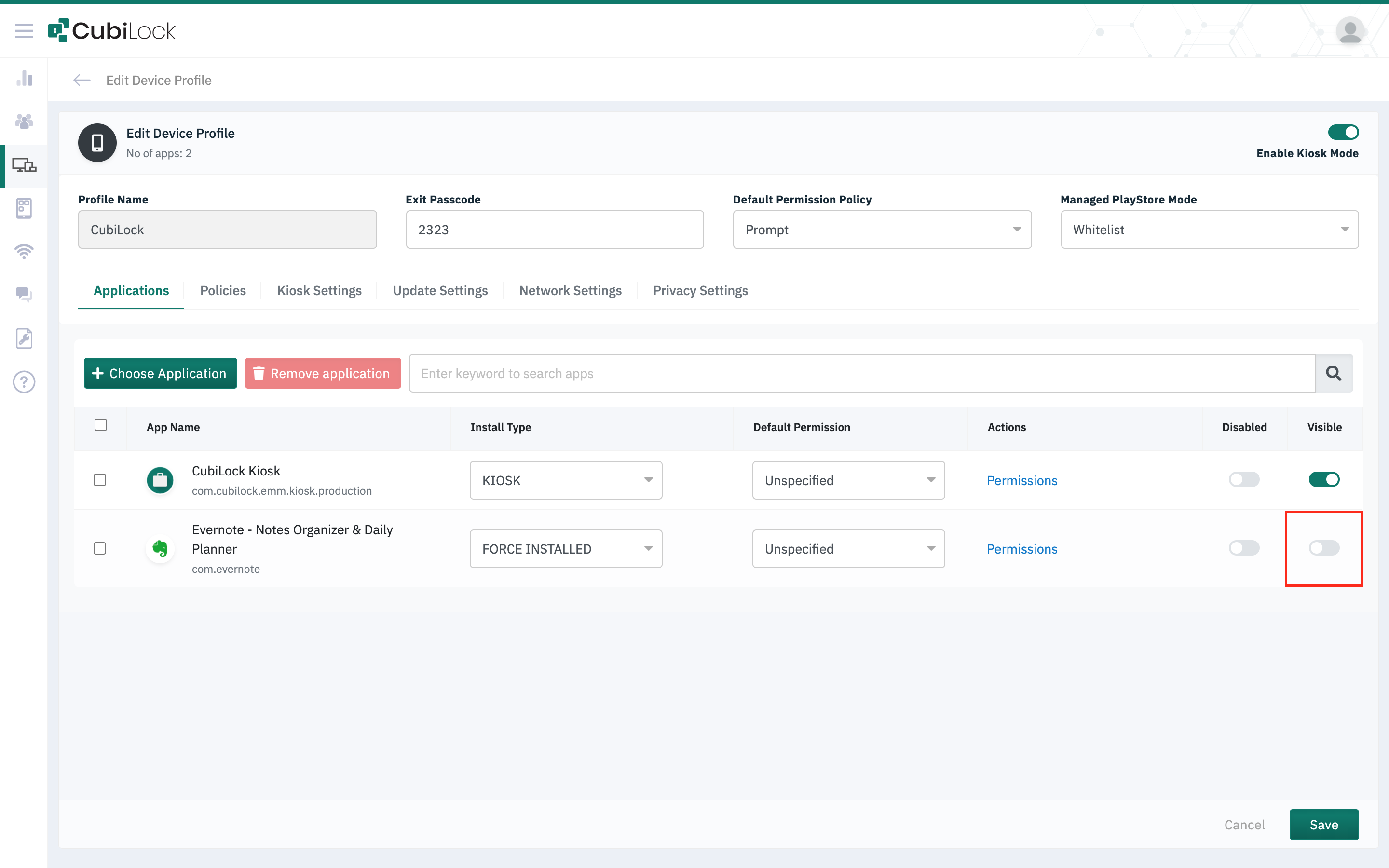Screen dimensions: 1389x868
Task: Open the hamburger menu icon
Action: 24,31
